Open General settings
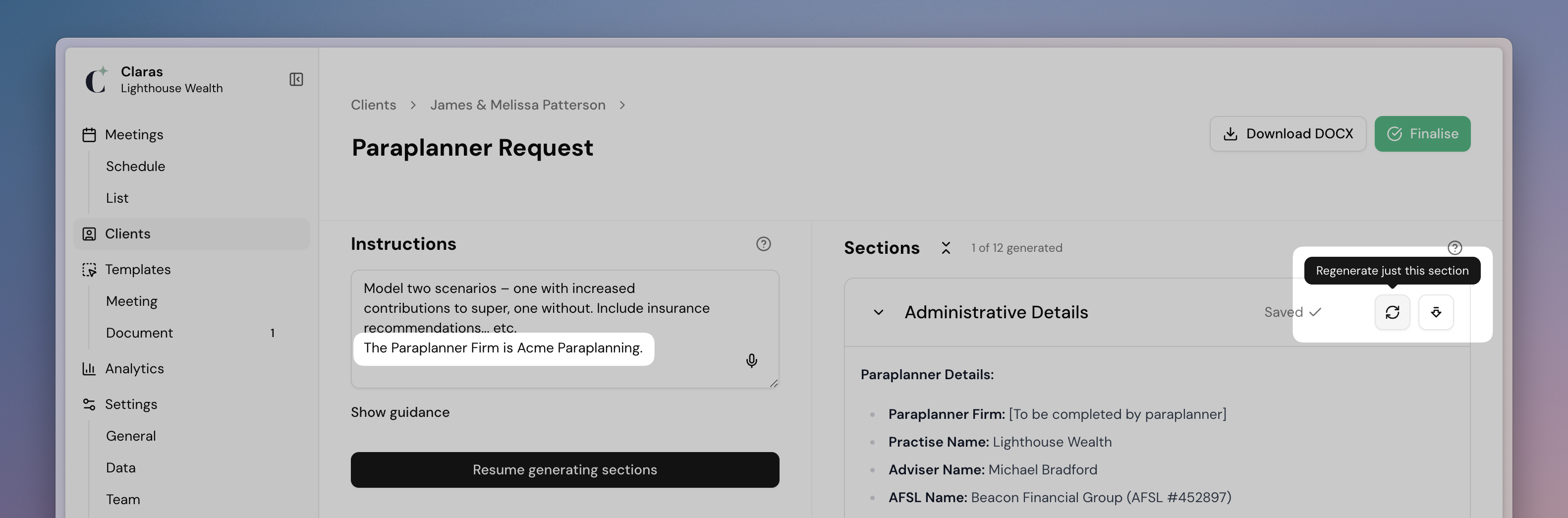This screenshot has height=518, width=1568. pos(131,436)
